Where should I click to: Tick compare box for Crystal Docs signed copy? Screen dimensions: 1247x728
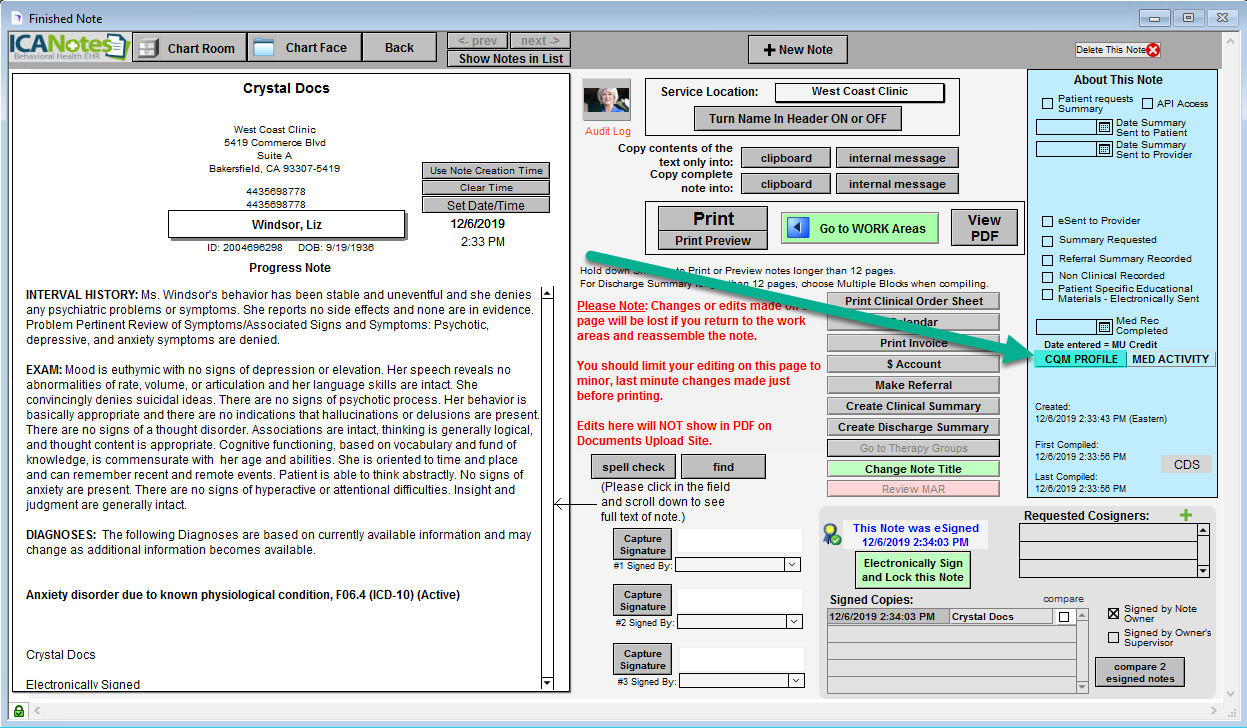coord(1065,617)
